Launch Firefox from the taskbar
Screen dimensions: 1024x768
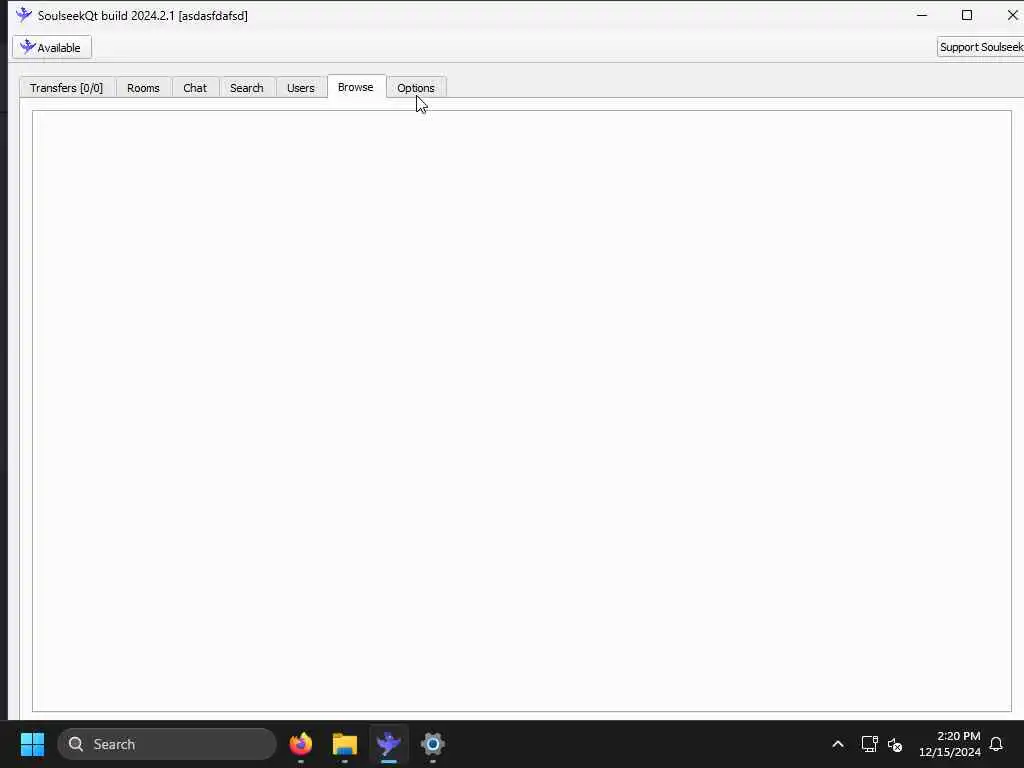[301, 744]
